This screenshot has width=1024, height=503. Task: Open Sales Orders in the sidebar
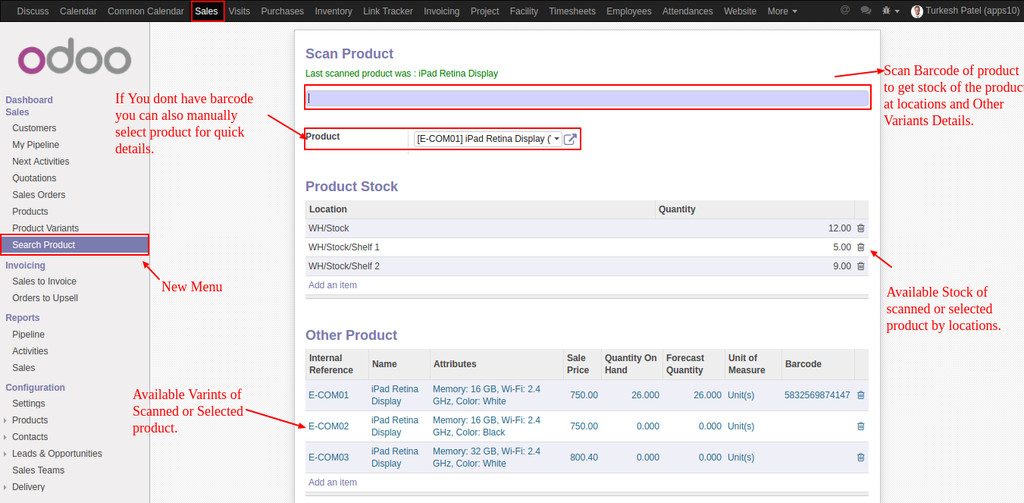tap(39, 195)
